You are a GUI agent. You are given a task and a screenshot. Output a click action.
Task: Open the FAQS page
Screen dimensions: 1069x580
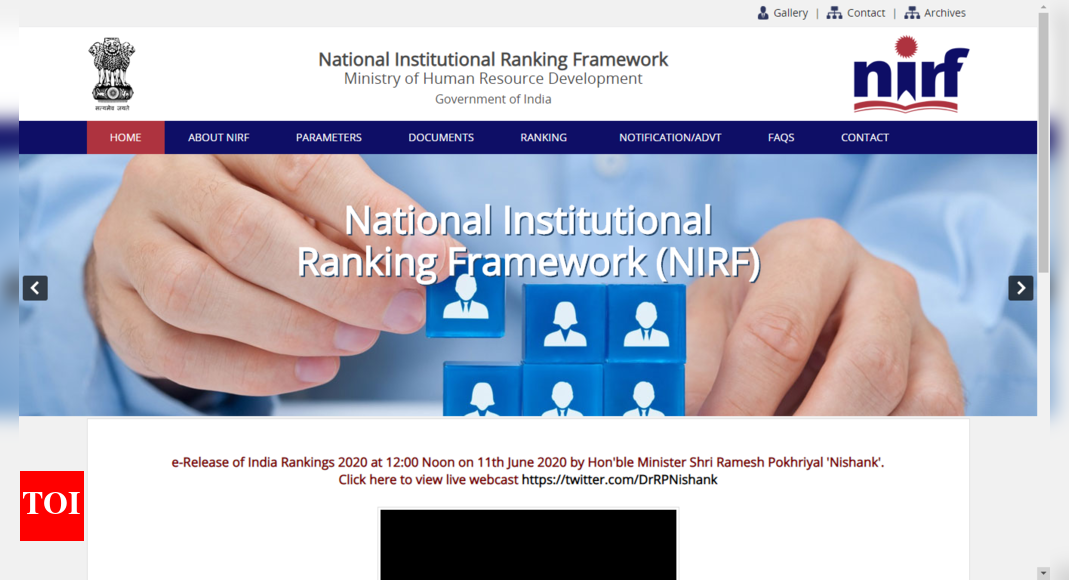pos(781,138)
